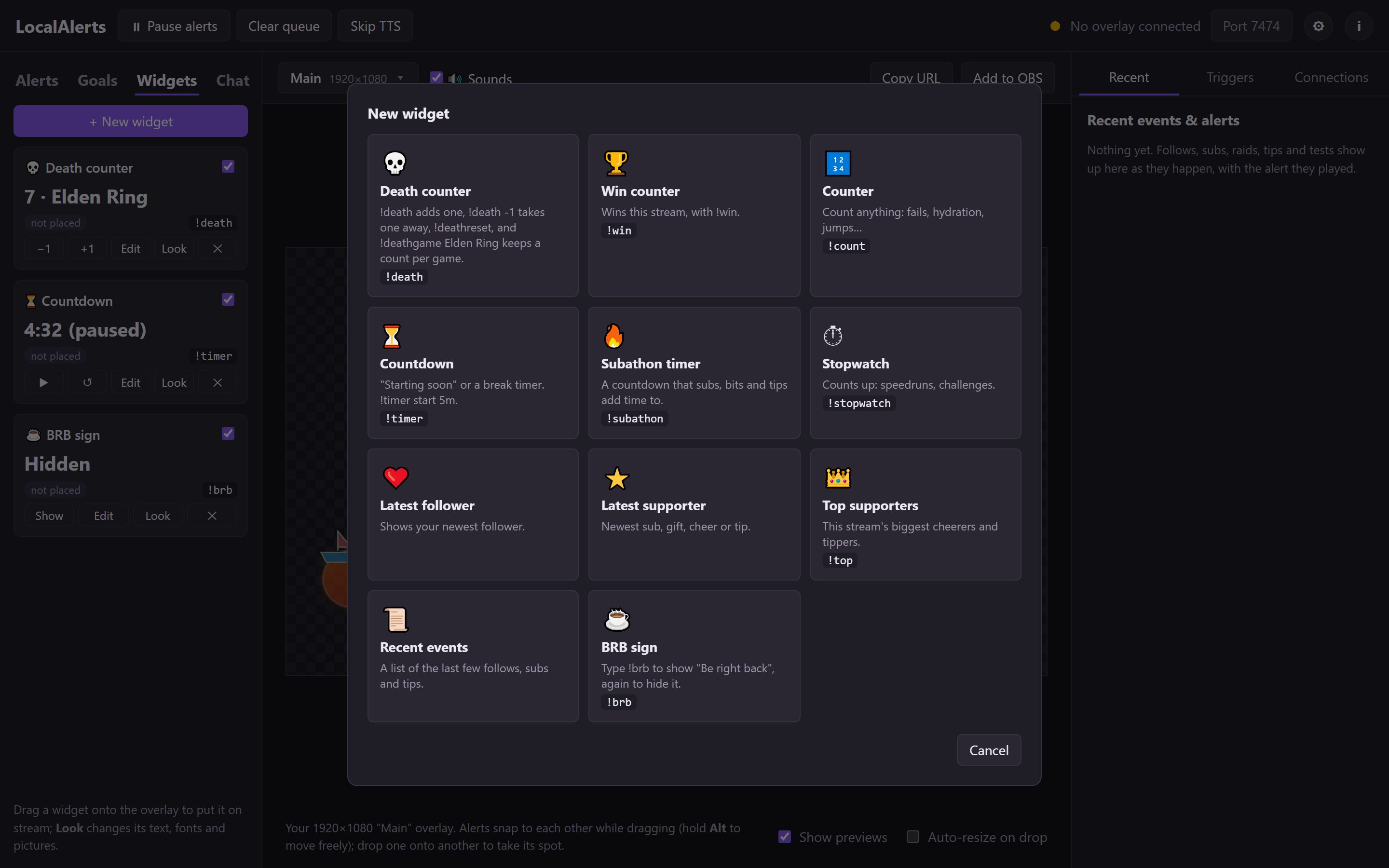Image resolution: width=1389 pixels, height=868 pixels.
Task: Increase Death counter with +1
Action: coord(87,248)
